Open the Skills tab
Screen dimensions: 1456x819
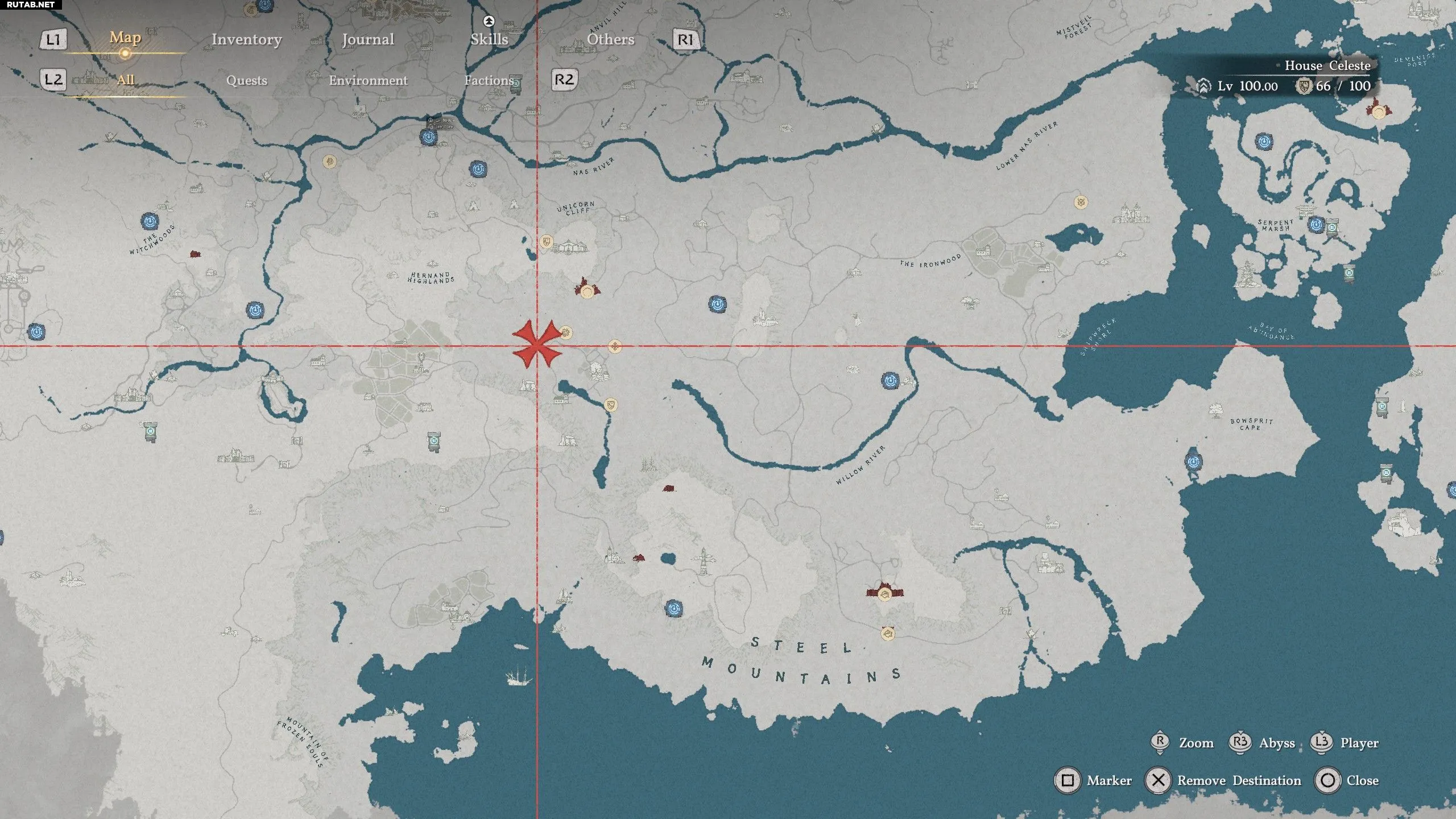(x=489, y=39)
